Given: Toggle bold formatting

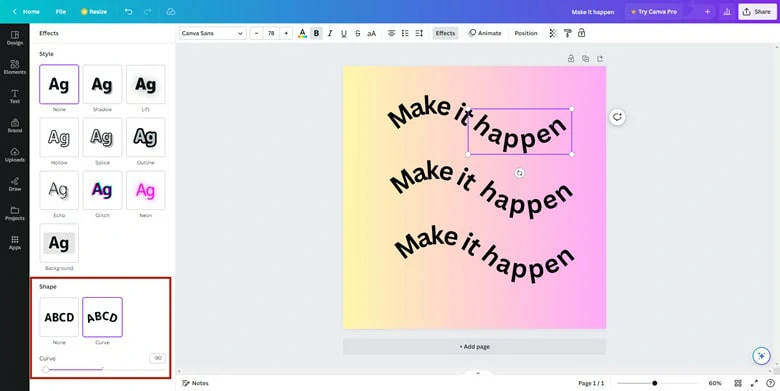Looking at the screenshot, I should tap(316, 33).
